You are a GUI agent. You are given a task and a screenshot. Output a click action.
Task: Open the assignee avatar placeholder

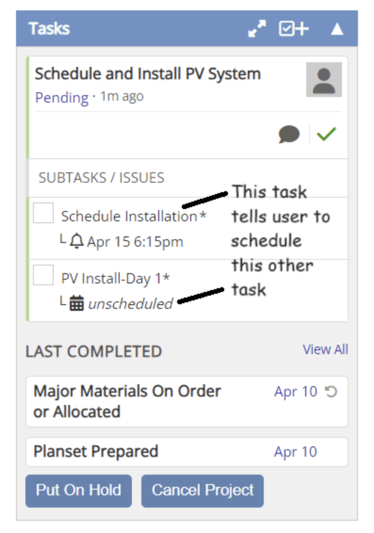324,80
